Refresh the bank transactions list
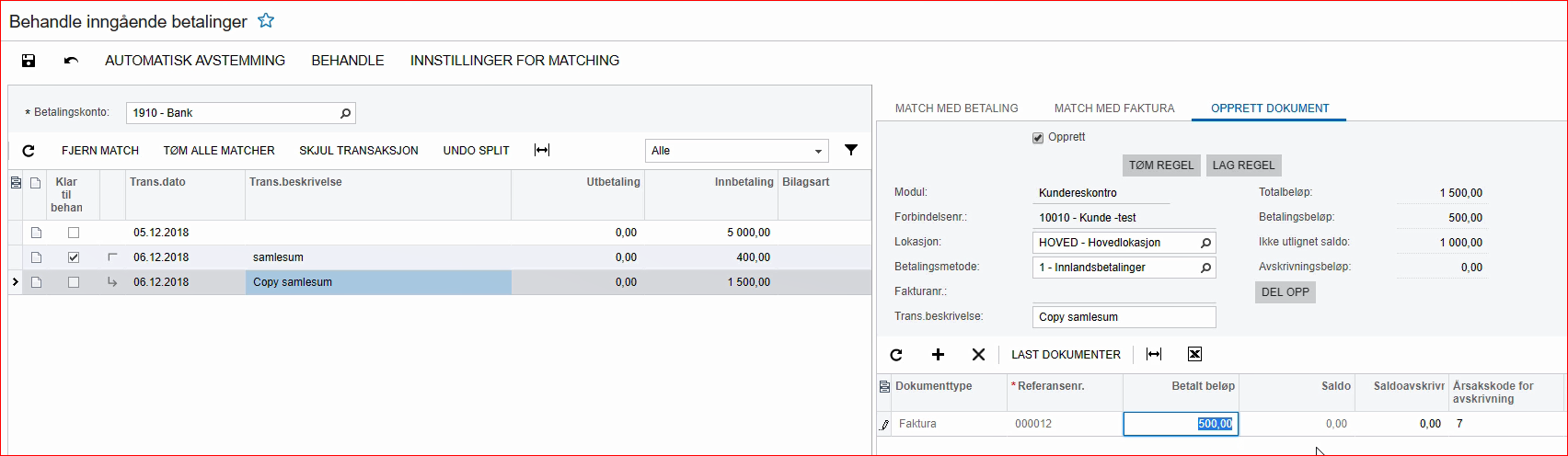The width and height of the screenshot is (1568, 456). 29,151
